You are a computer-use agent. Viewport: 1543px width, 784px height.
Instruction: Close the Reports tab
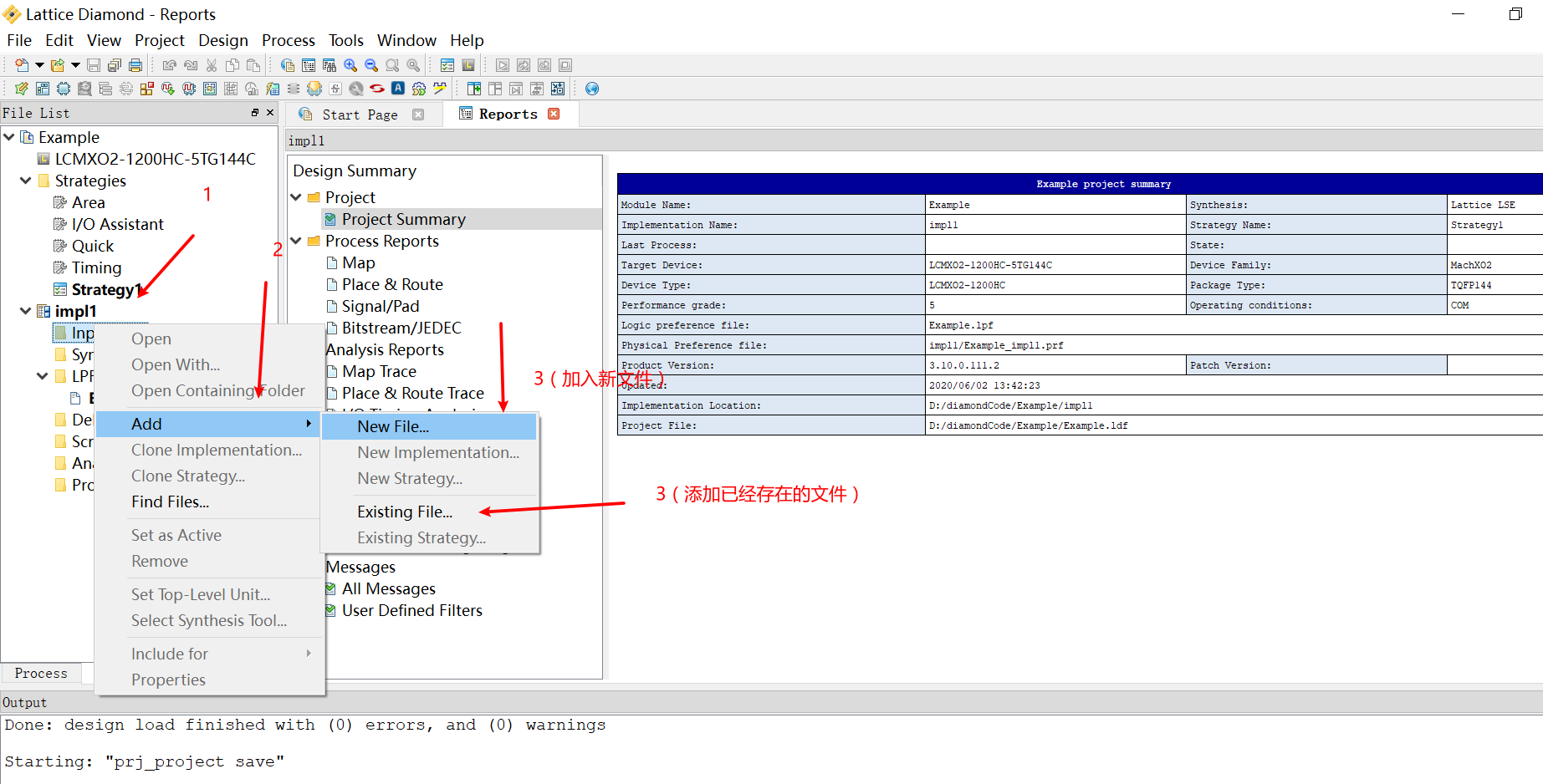point(554,114)
